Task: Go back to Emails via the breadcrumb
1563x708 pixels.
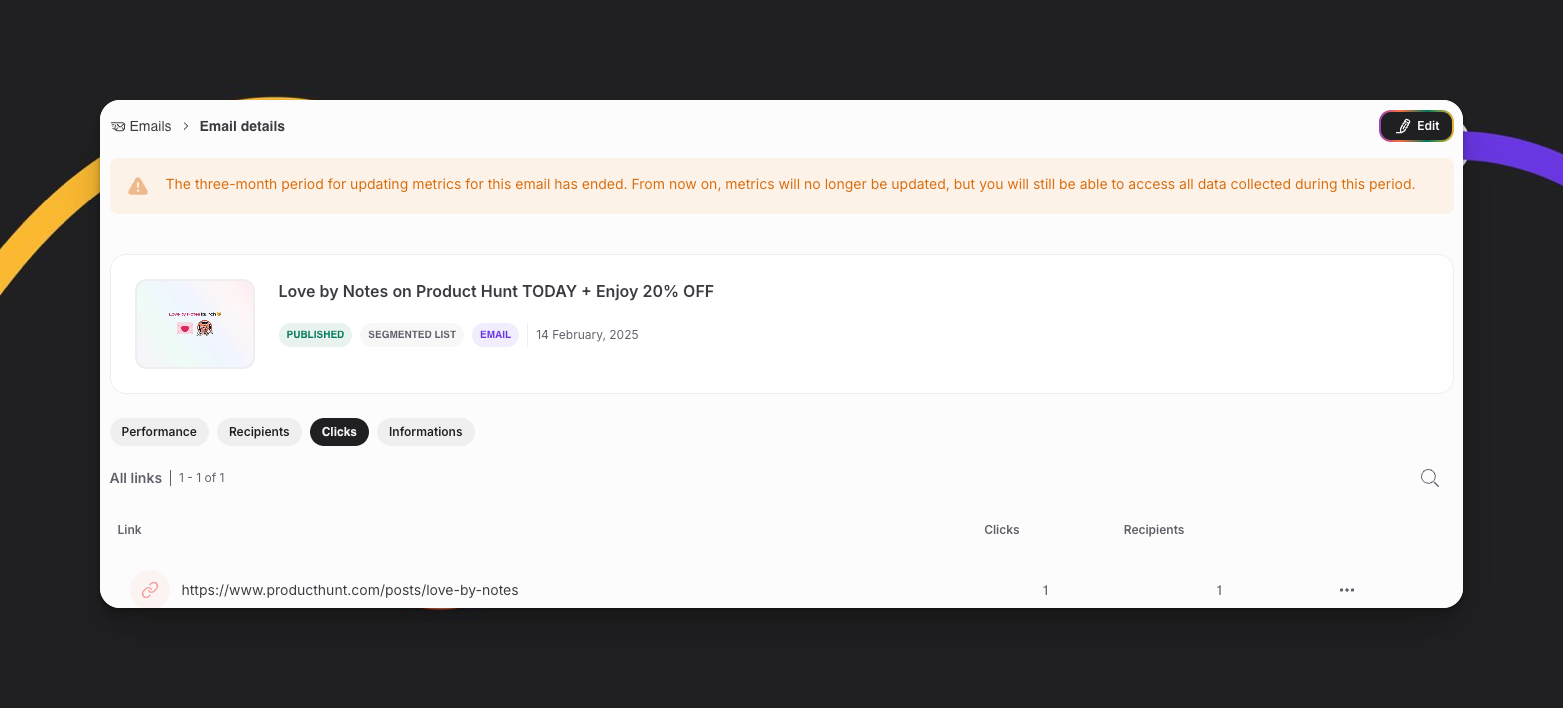Action: [x=150, y=127]
